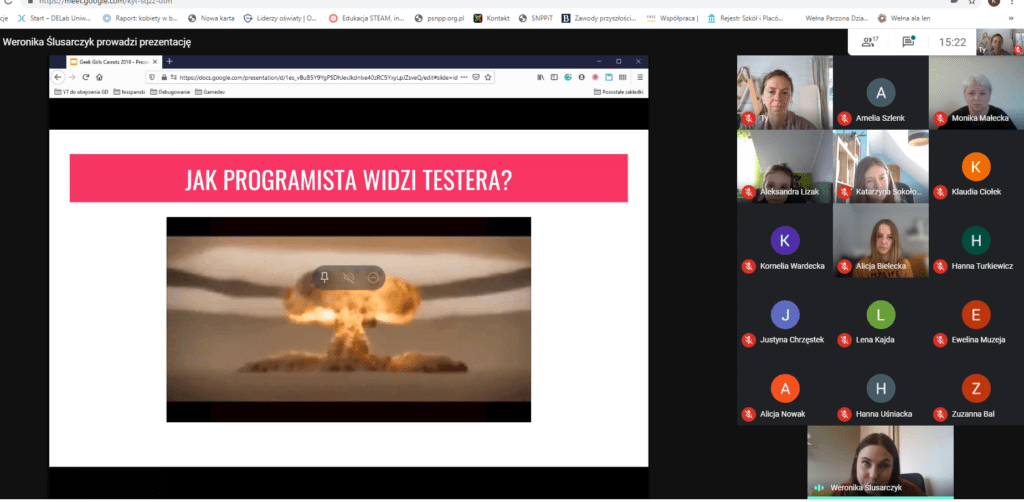Click the muted mic icon beside Alicja Bielecka
1024x502 pixels.
[844, 266]
